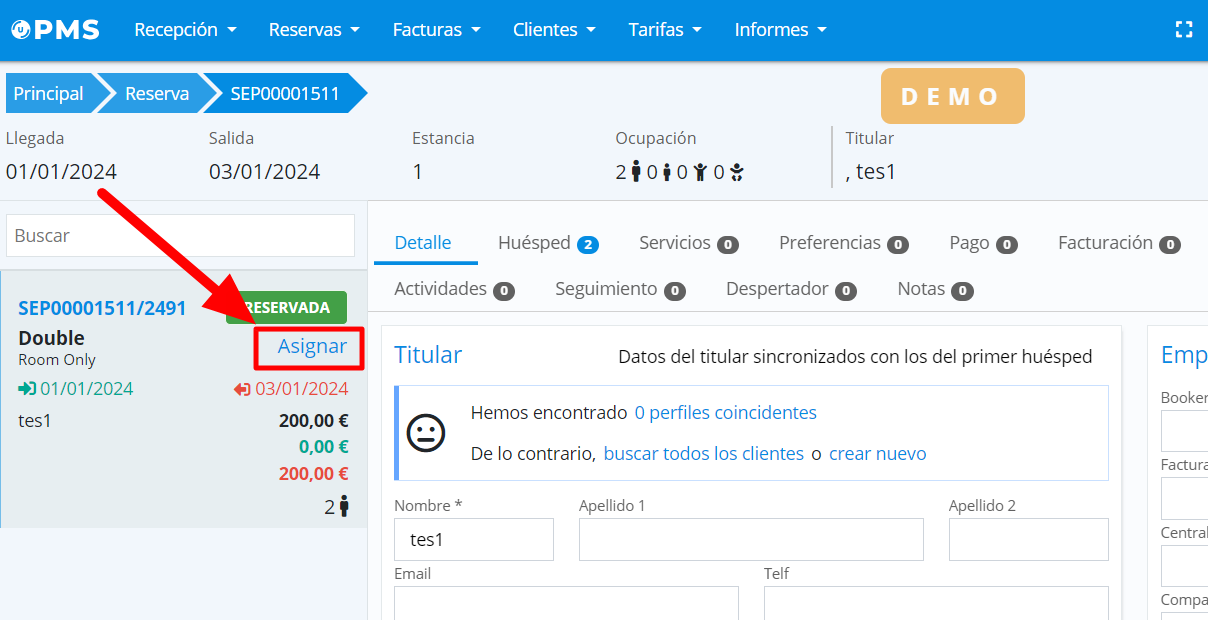Click the red check-out arrow icon
Image resolution: width=1208 pixels, height=620 pixels.
click(242, 389)
